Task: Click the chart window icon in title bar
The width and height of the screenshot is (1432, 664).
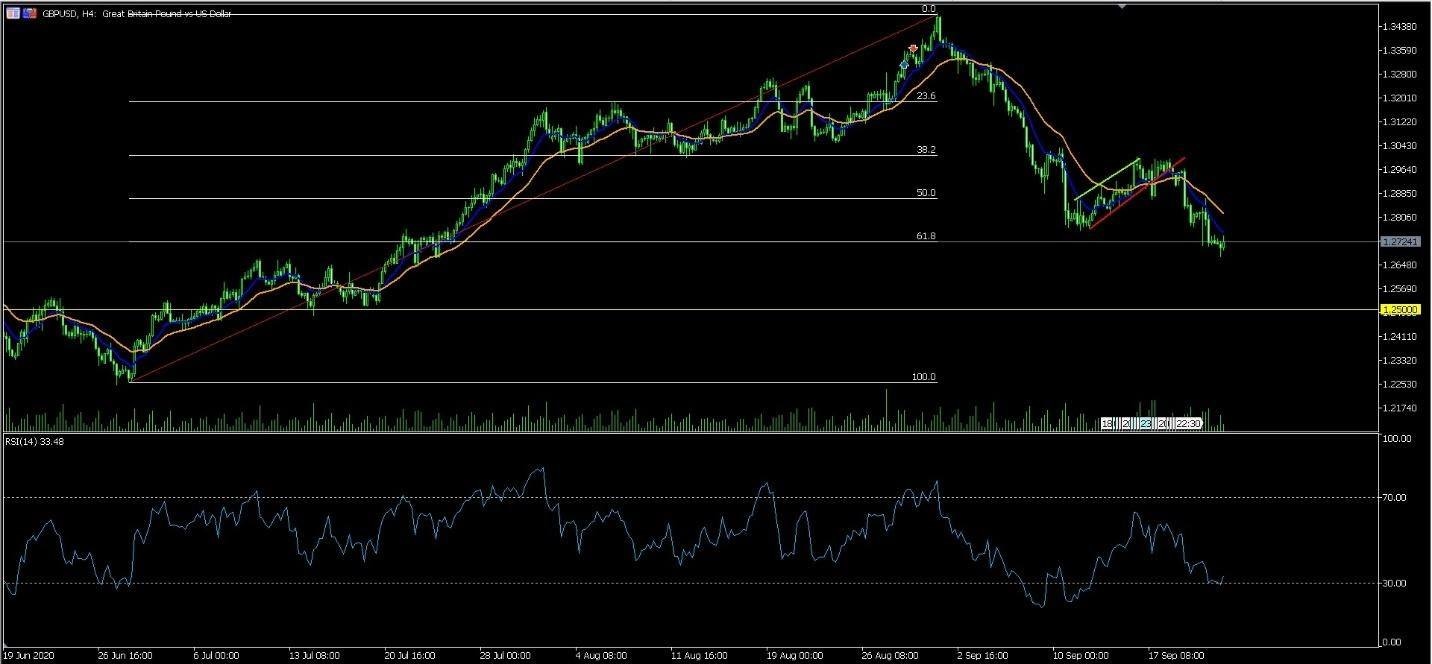Action: pyautogui.click(x=12, y=13)
